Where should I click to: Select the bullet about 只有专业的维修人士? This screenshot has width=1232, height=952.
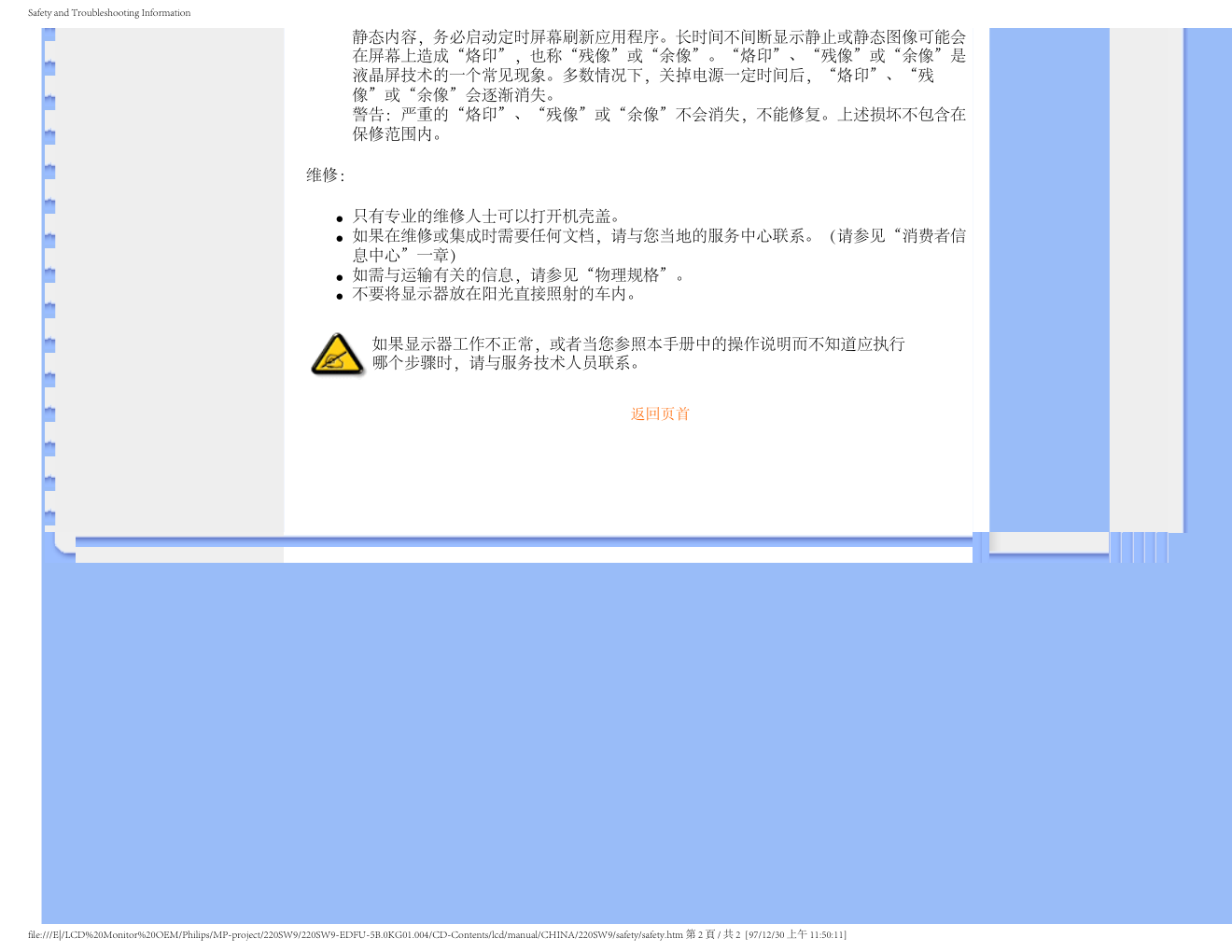click(x=485, y=217)
